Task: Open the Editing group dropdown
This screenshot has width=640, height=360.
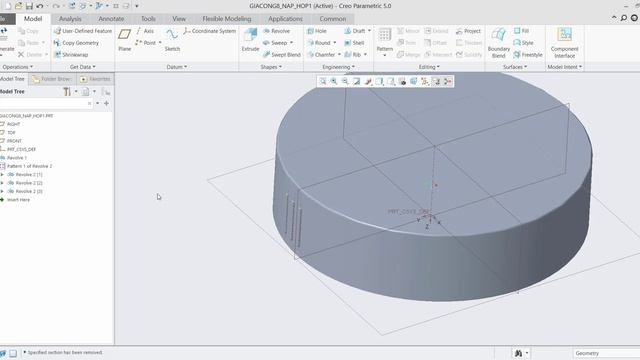Action: (429, 67)
